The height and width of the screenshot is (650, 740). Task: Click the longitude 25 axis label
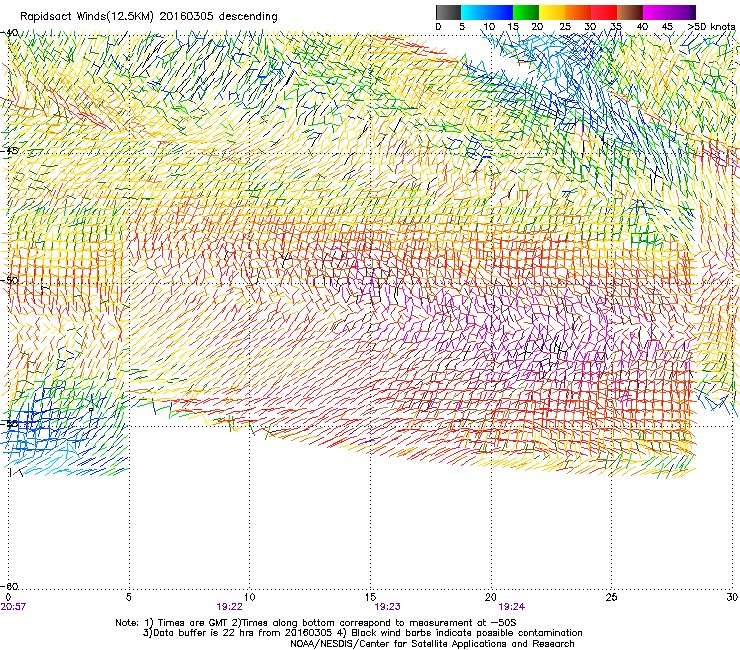tap(611, 597)
